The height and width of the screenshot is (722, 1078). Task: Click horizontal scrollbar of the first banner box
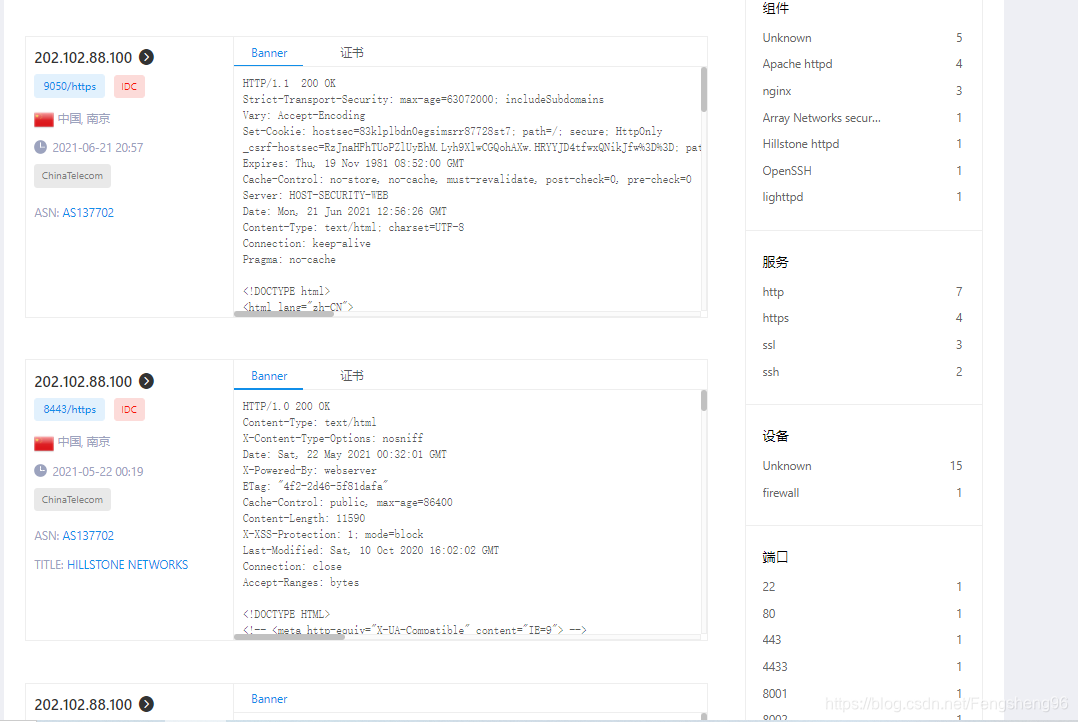click(284, 314)
